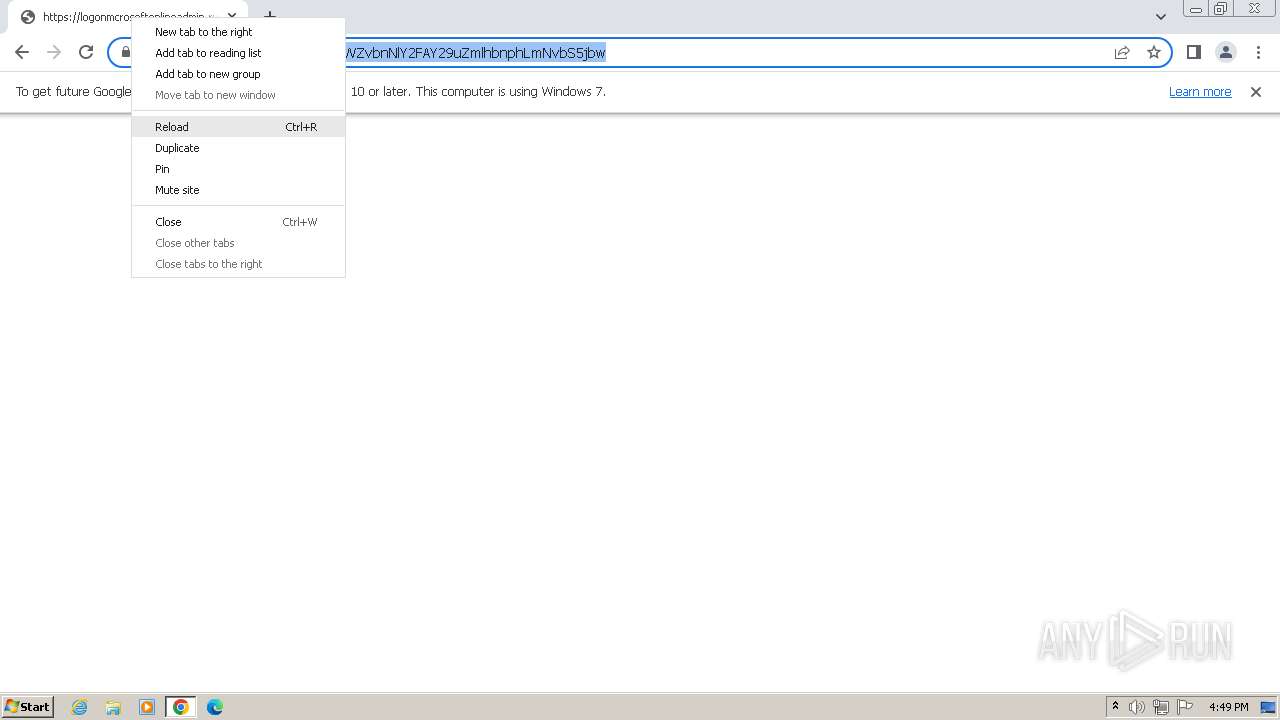Image resolution: width=1280 pixels, height=720 pixels.
Task: Open File Explorer from the taskbar
Action: (113, 707)
